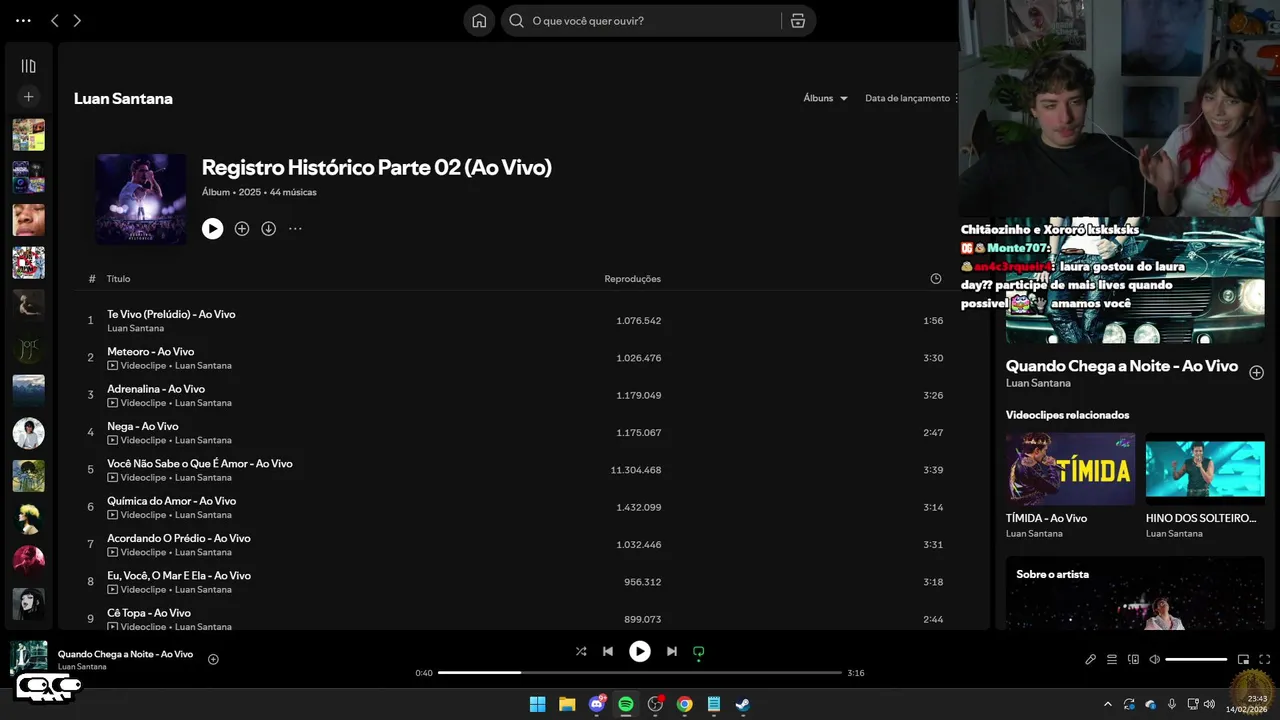Enter fullscreen player view
The height and width of the screenshot is (720, 1280).
coord(1265,660)
